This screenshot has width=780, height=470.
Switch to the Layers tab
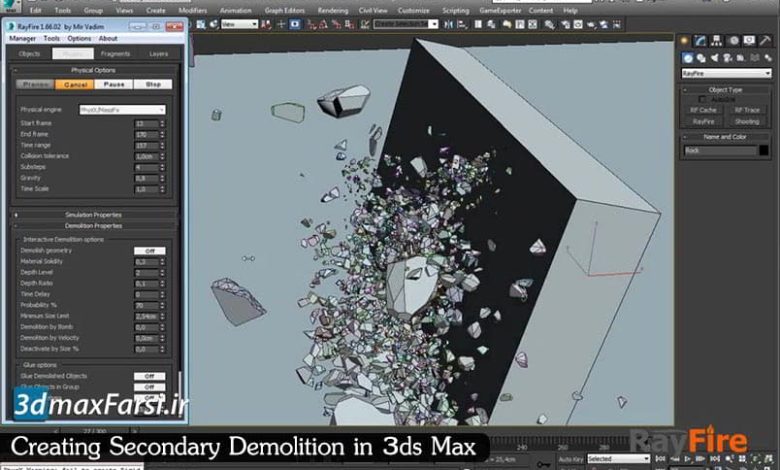(158, 54)
